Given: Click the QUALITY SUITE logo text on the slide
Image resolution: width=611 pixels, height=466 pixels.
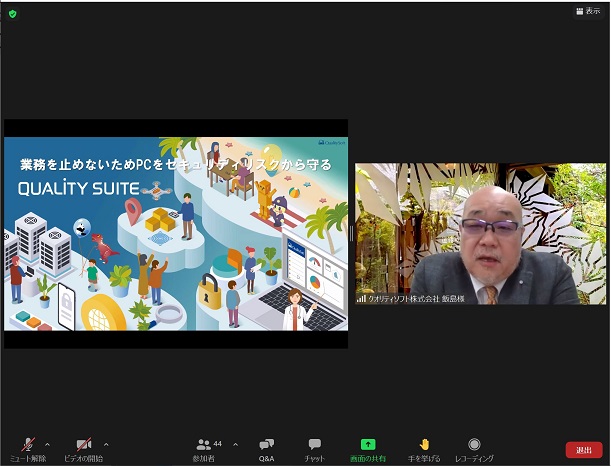Looking at the screenshot, I should (x=79, y=189).
